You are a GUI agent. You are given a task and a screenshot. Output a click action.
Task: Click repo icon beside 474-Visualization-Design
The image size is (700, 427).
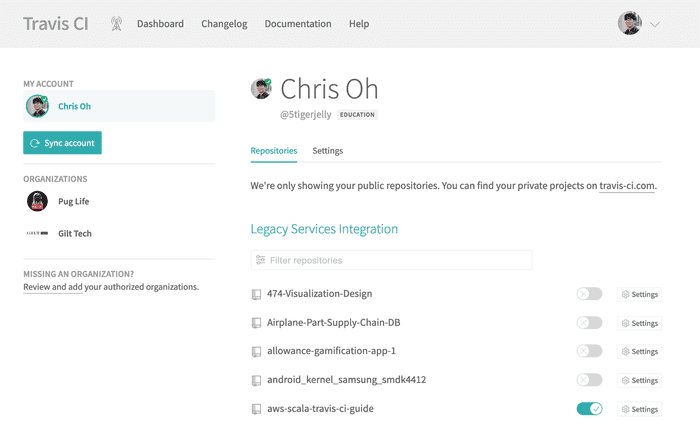(256, 294)
